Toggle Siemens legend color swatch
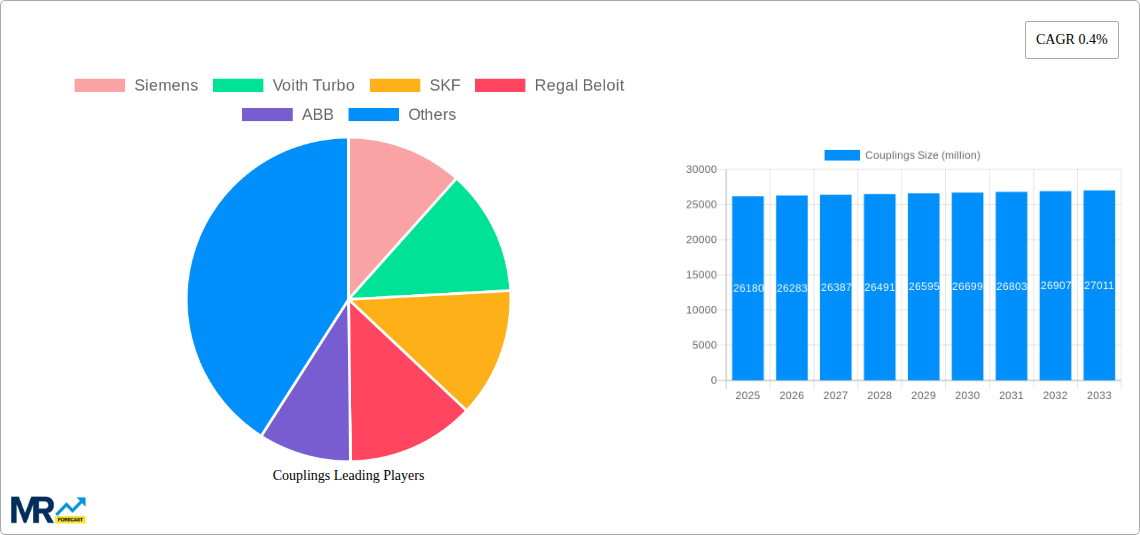The image size is (1140, 535). [x=100, y=86]
